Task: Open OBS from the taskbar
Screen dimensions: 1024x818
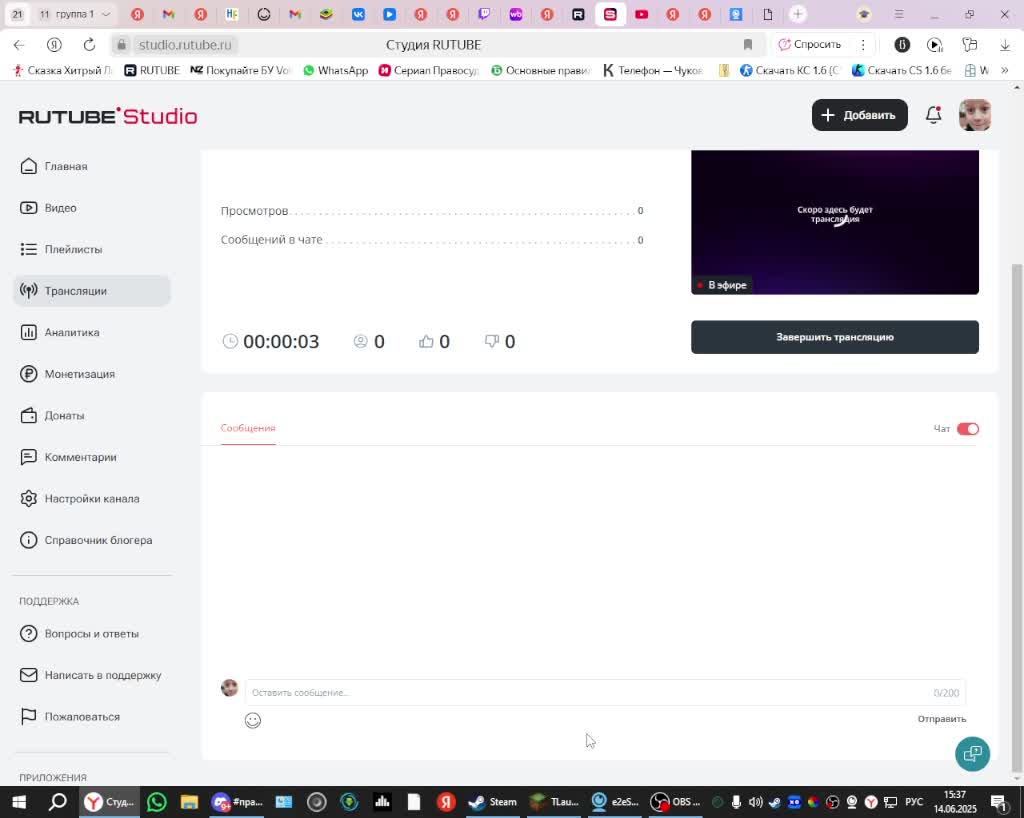Action: click(x=675, y=802)
